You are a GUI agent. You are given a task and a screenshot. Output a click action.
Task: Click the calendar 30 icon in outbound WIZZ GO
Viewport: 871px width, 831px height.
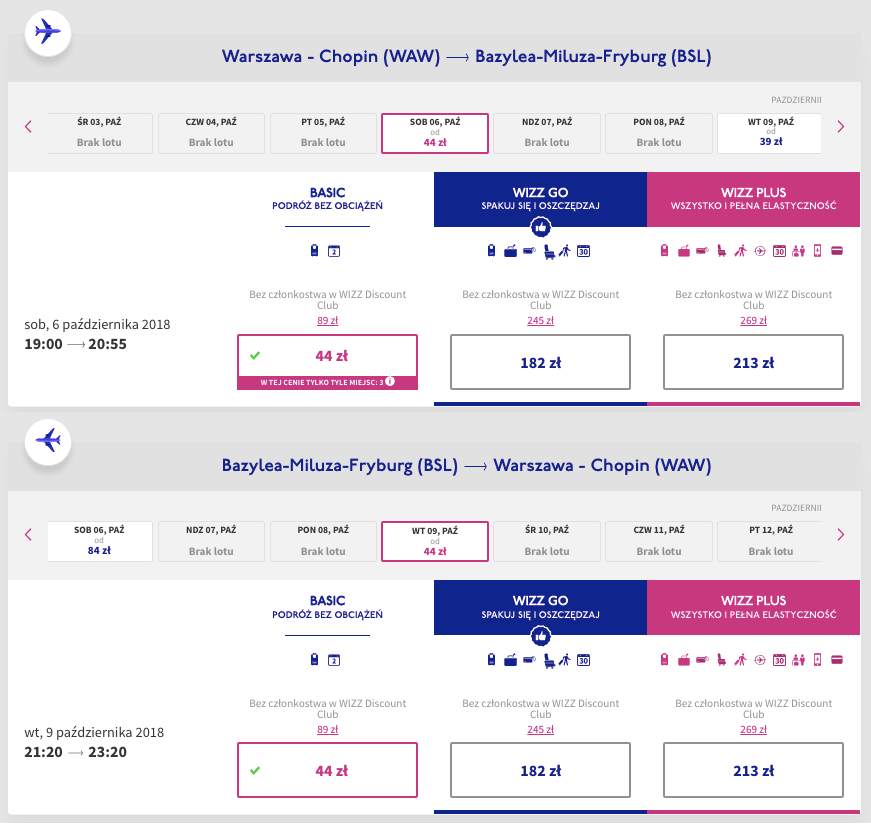pyautogui.click(x=583, y=251)
